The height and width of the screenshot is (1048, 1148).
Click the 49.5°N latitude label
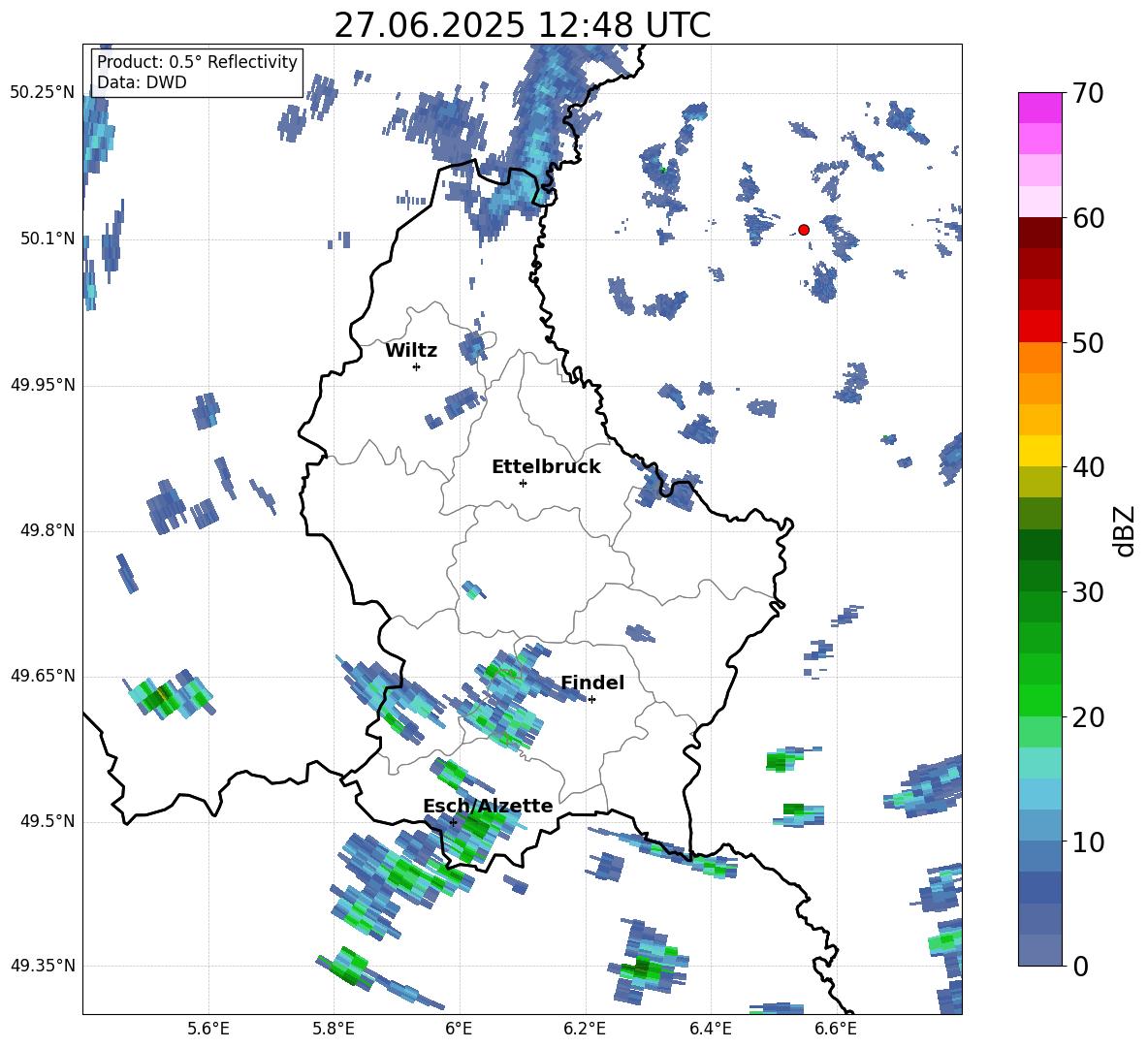point(48,821)
